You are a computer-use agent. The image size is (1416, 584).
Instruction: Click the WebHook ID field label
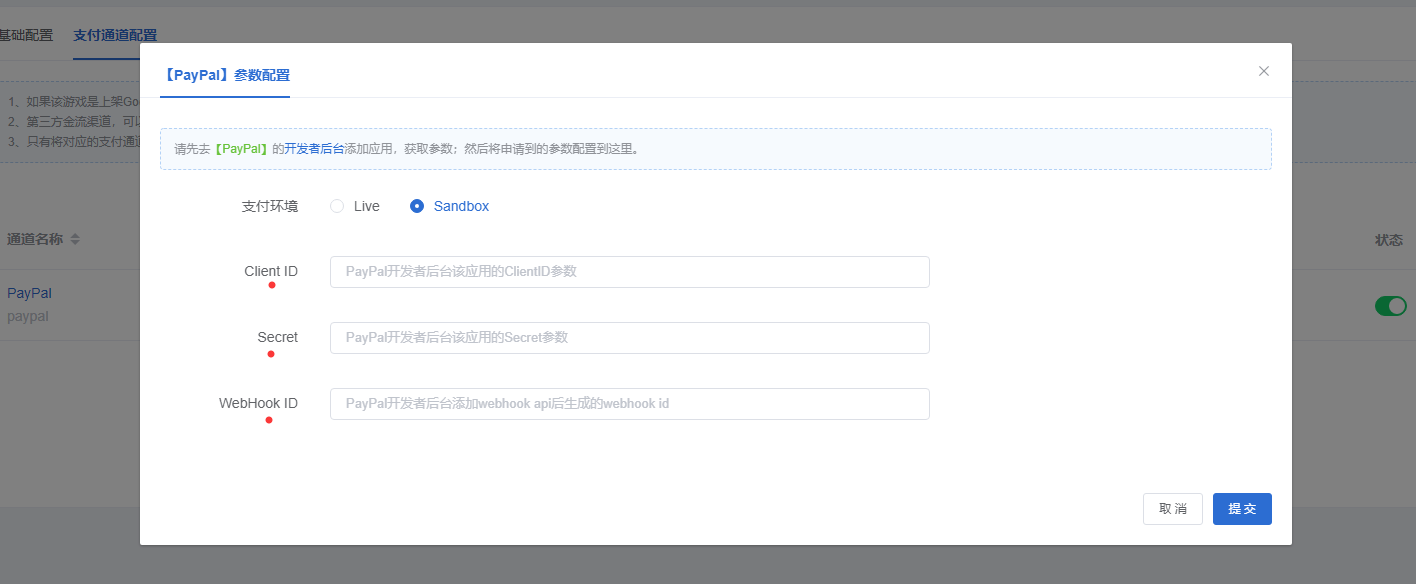[x=258, y=403]
